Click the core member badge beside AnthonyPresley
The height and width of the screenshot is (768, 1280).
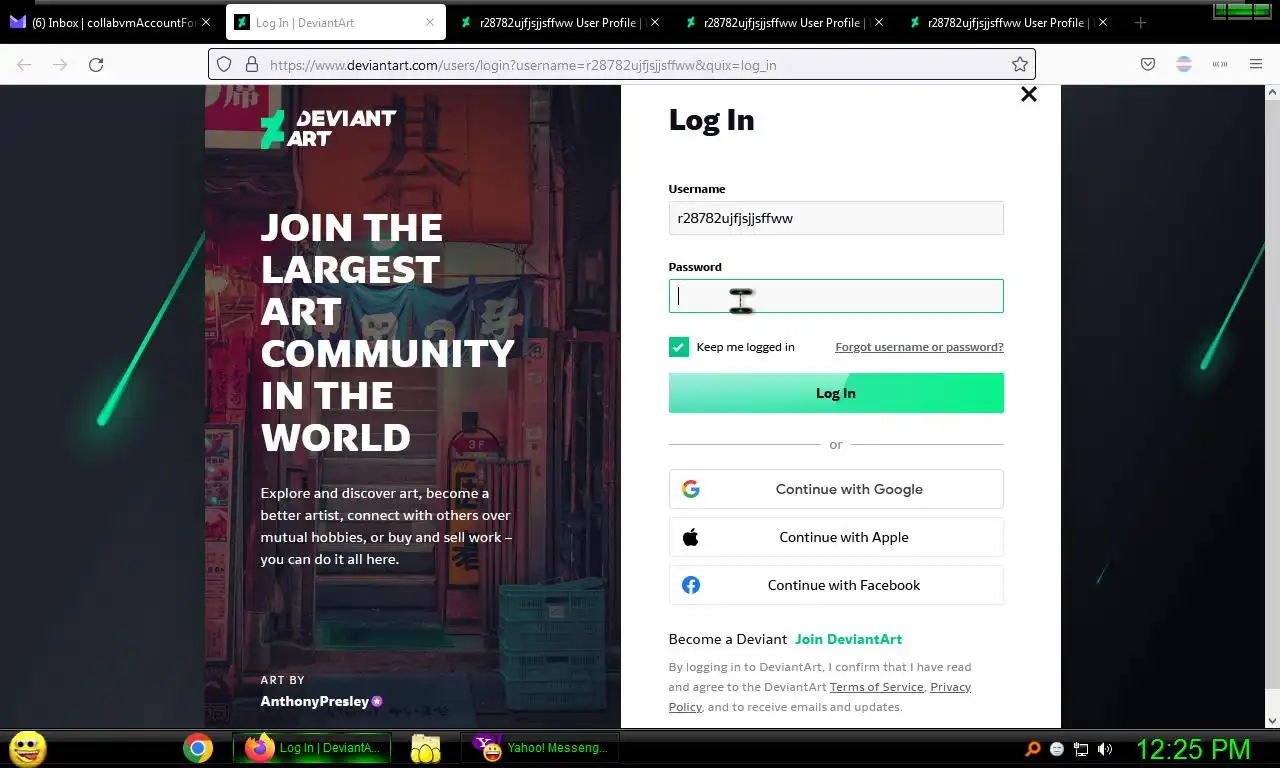tap(377, 701)
